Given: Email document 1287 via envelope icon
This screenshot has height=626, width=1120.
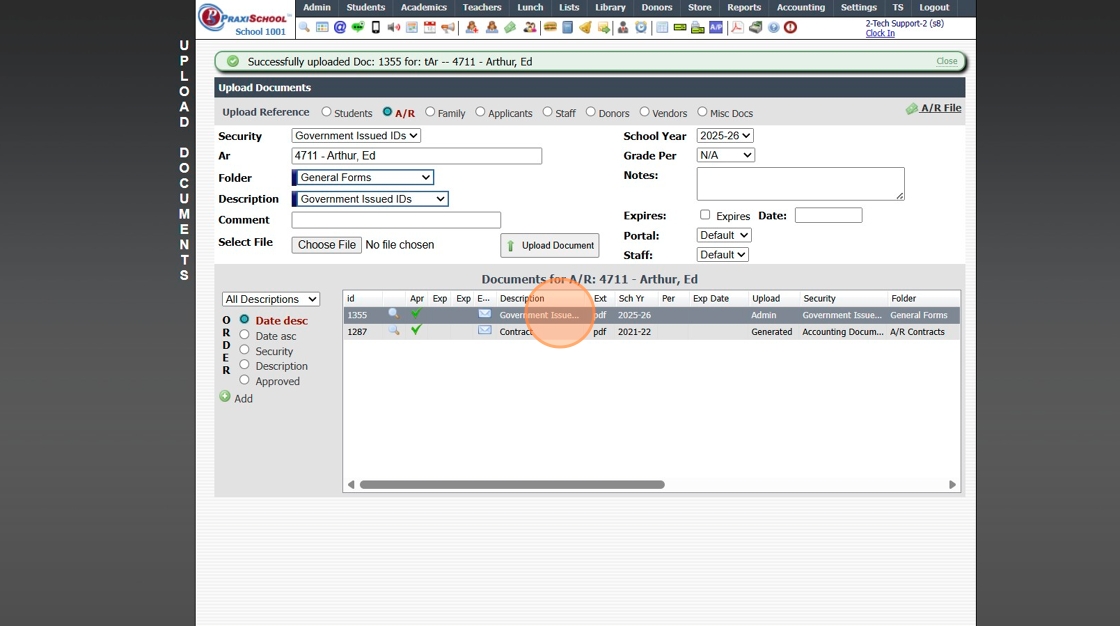Looking at the screenshot, I should (x=484, y=330).
